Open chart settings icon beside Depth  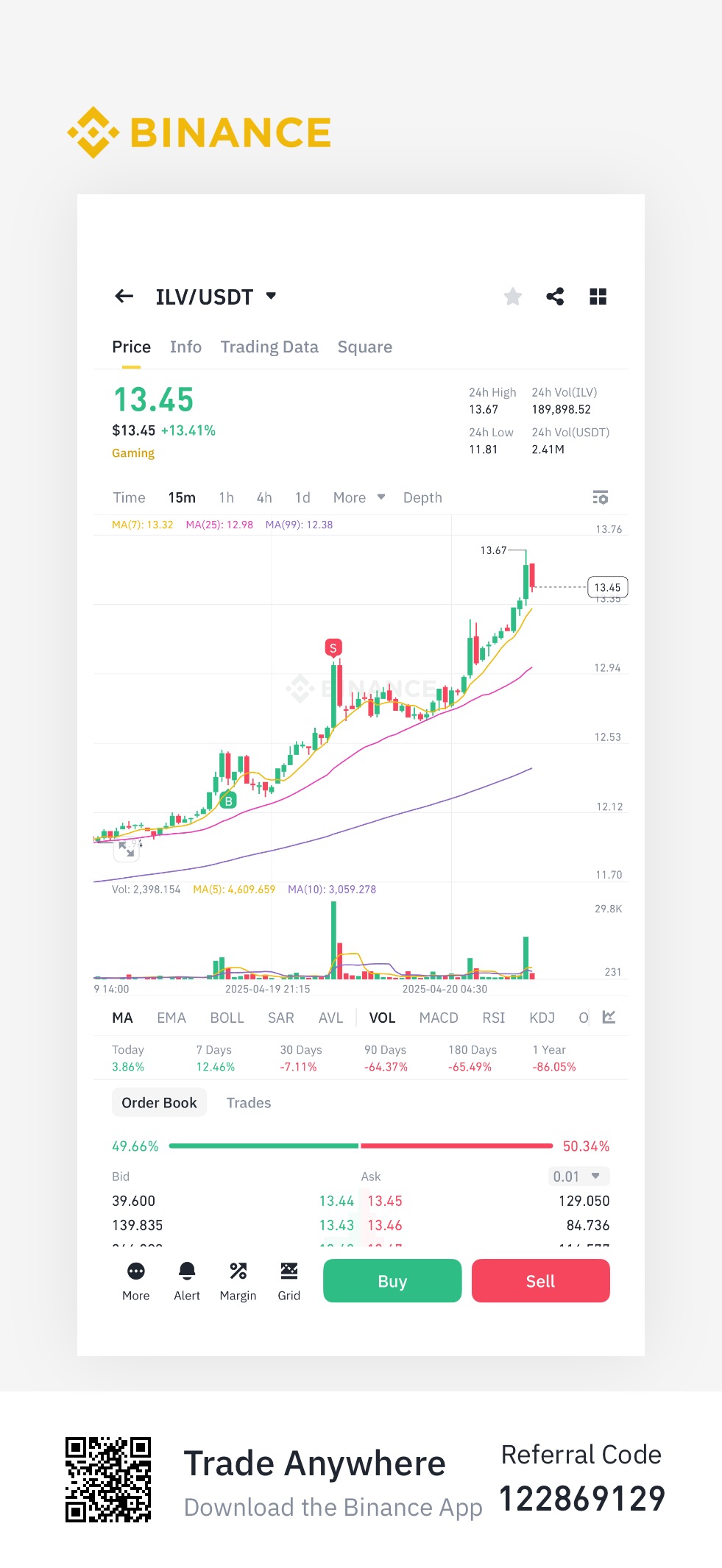[x=600, y=498]
